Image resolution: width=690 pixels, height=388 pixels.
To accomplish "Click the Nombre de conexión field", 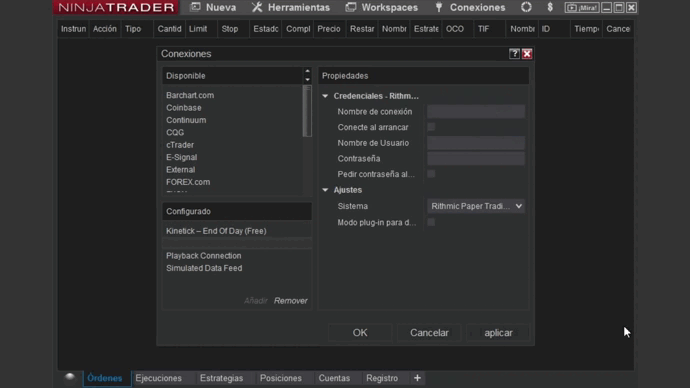I will coord(476,111).
